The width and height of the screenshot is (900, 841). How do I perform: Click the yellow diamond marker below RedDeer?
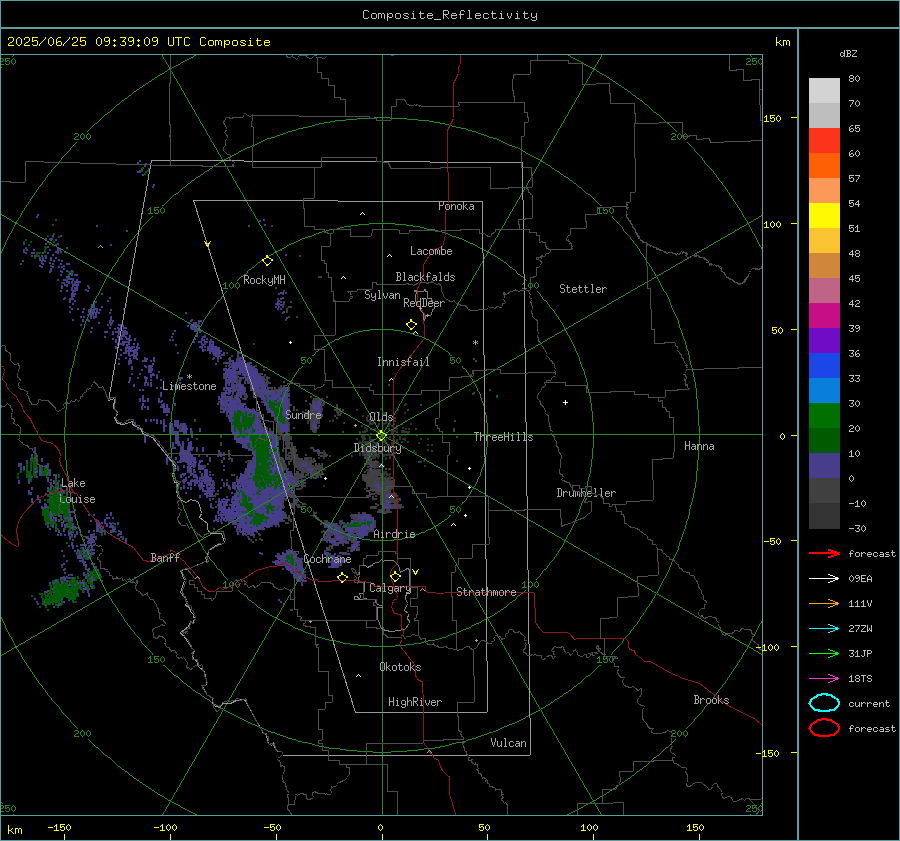pos(411,325)
